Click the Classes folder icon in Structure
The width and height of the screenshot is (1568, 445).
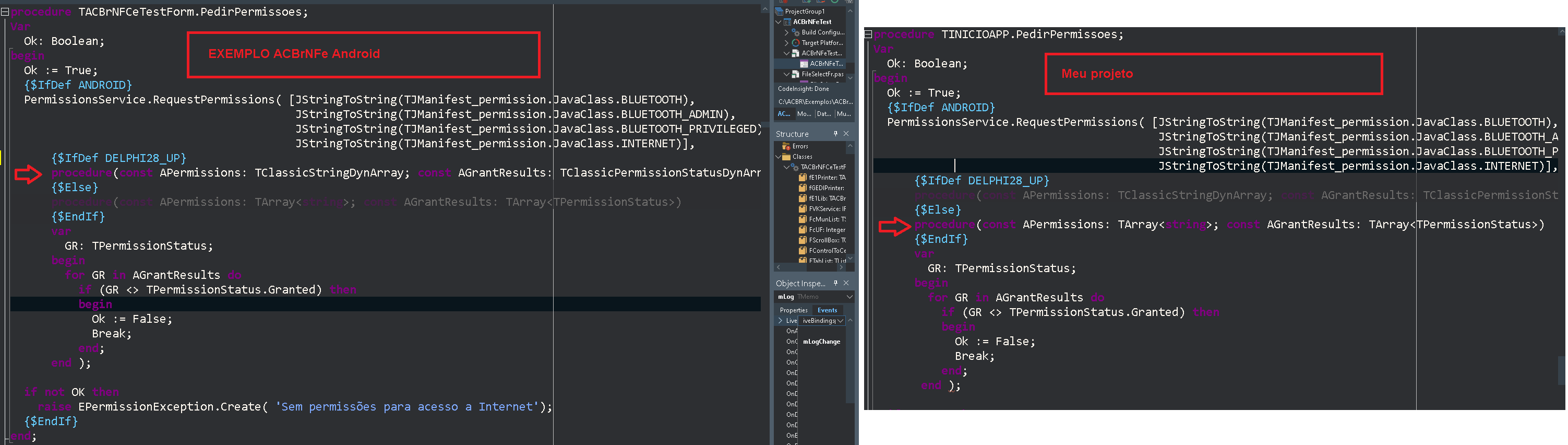(x=786, y=157)
